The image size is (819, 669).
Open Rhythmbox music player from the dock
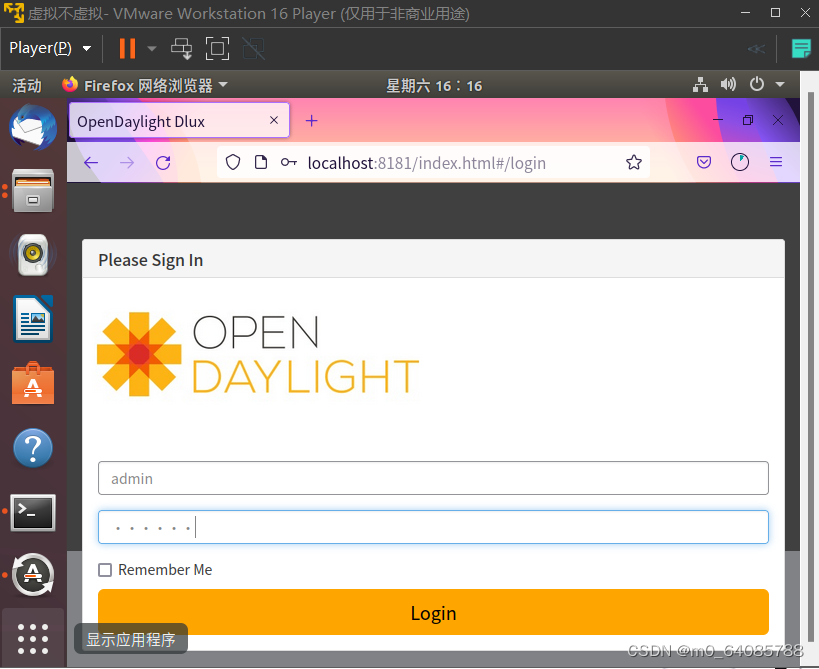33,255
